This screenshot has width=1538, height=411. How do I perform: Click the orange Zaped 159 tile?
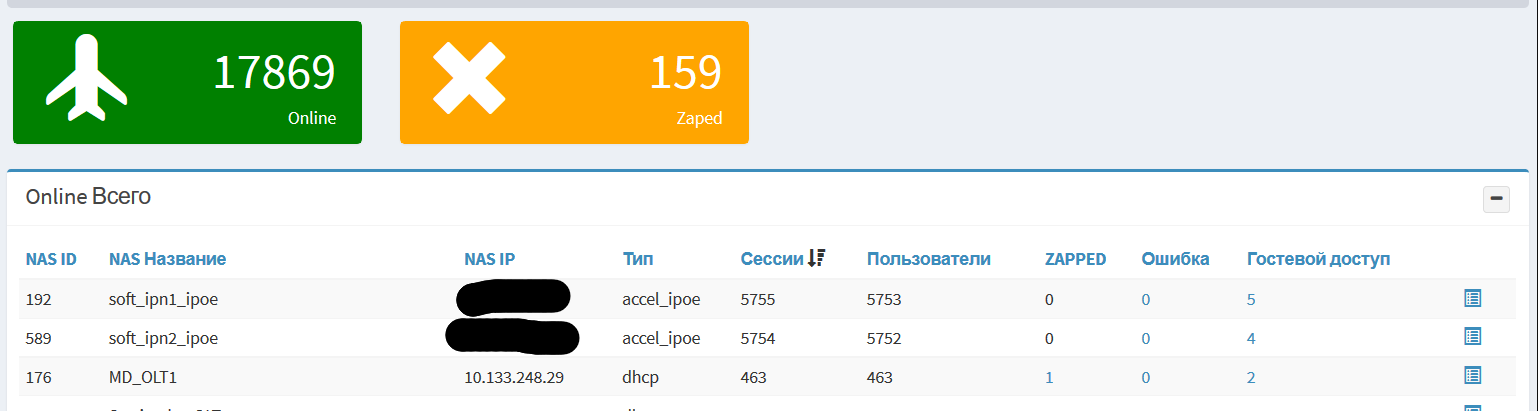click(574, 82)
